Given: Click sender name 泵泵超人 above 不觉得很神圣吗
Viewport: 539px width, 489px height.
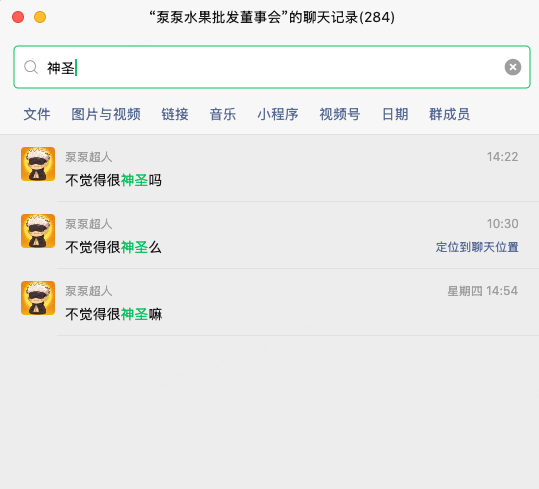Looking at the screenshot, I should [89, 157].
